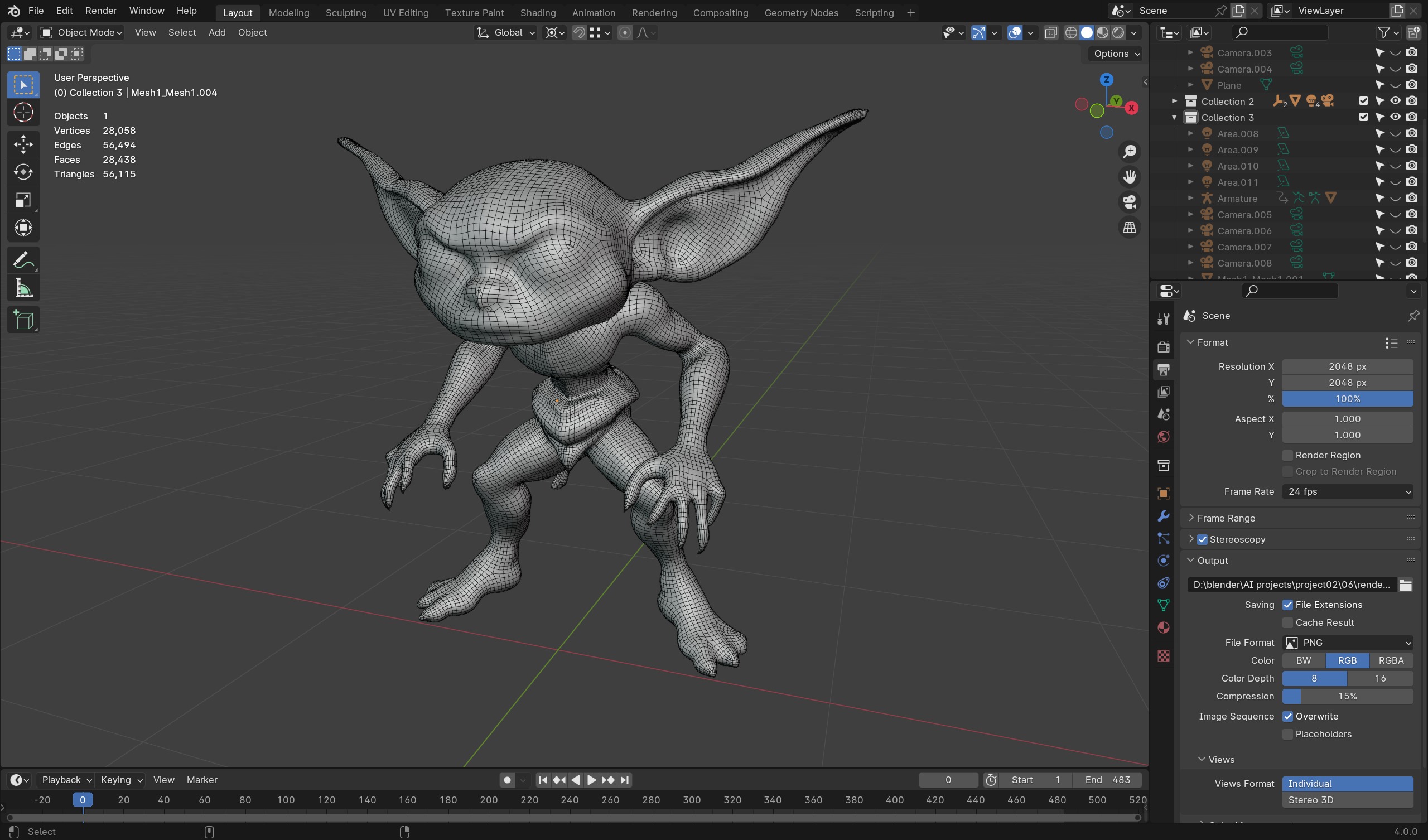The height and width of the screenshot is (840, 1428).
Task: Uncheck File Extensions
Action: 1287,605
